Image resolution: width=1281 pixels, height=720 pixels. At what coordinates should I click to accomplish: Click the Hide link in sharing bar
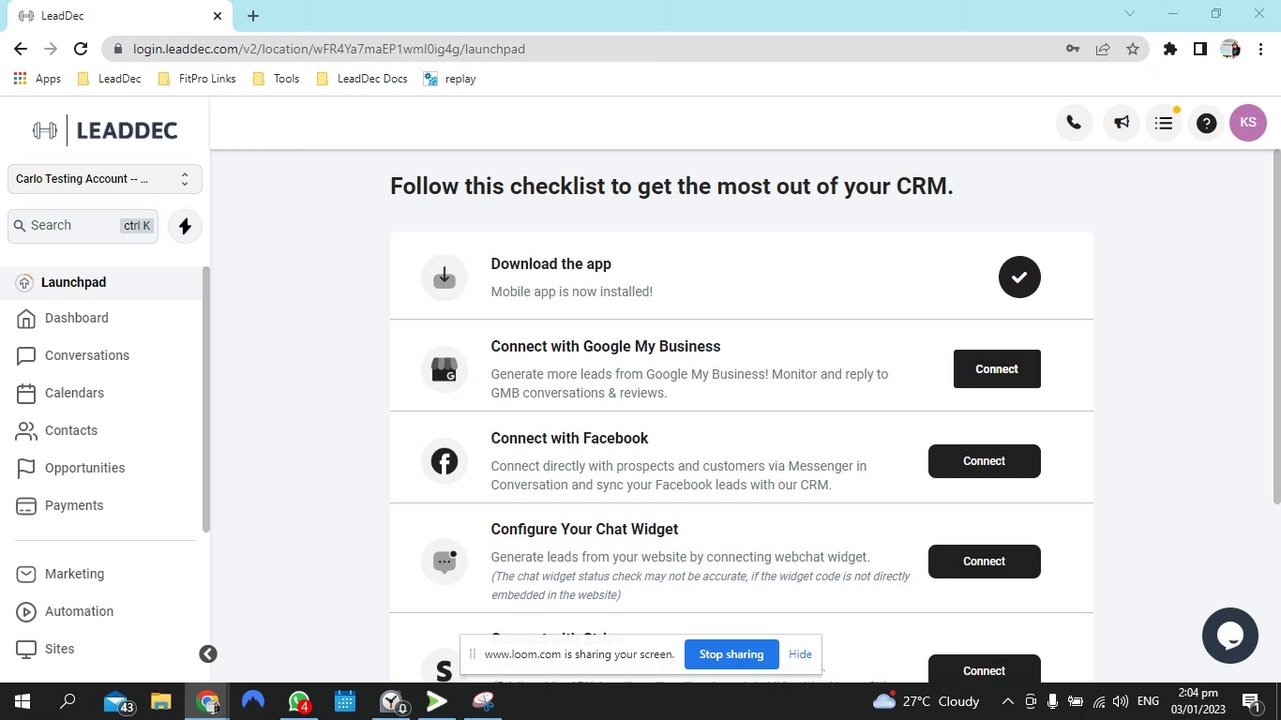point(800,654)
